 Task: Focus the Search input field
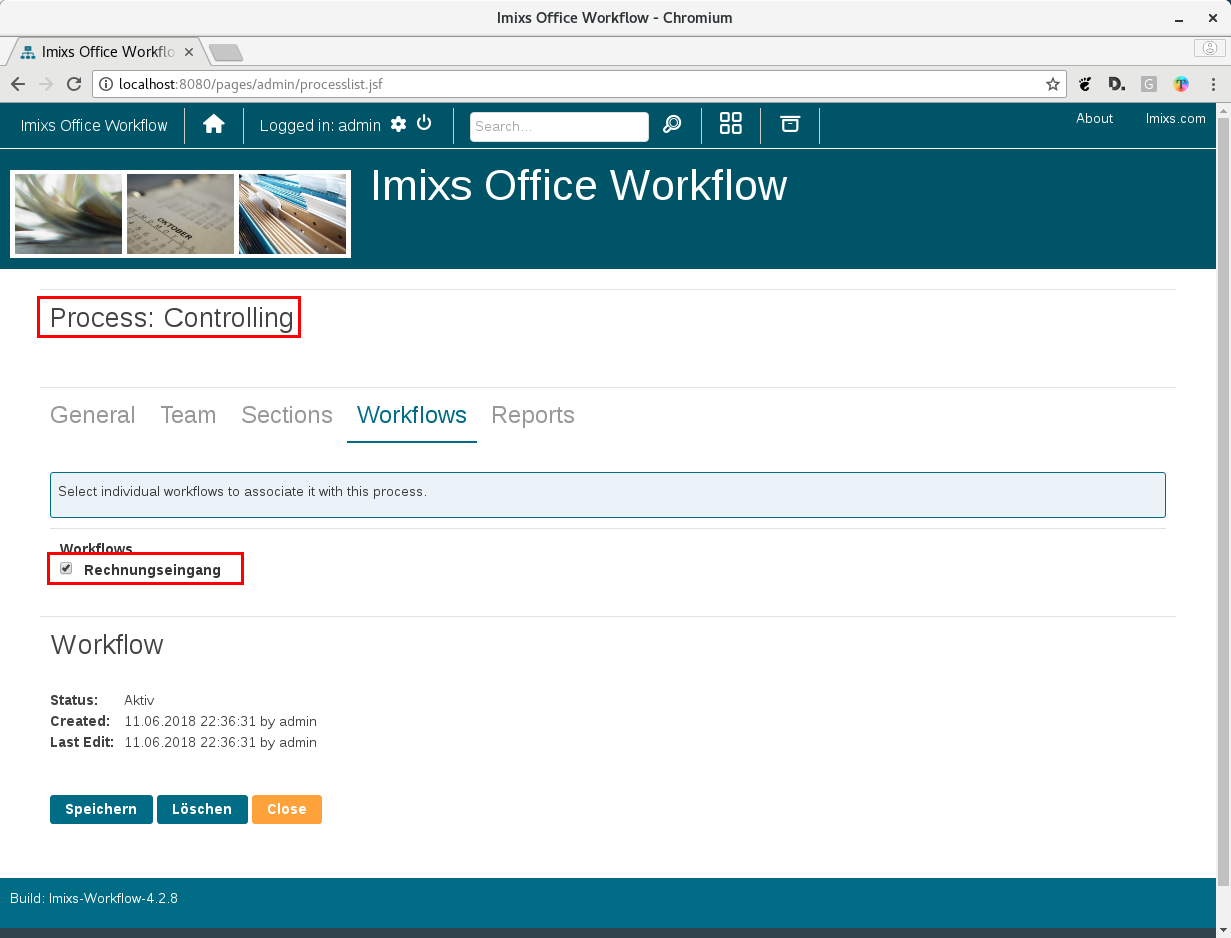click(x=559, y=127)
